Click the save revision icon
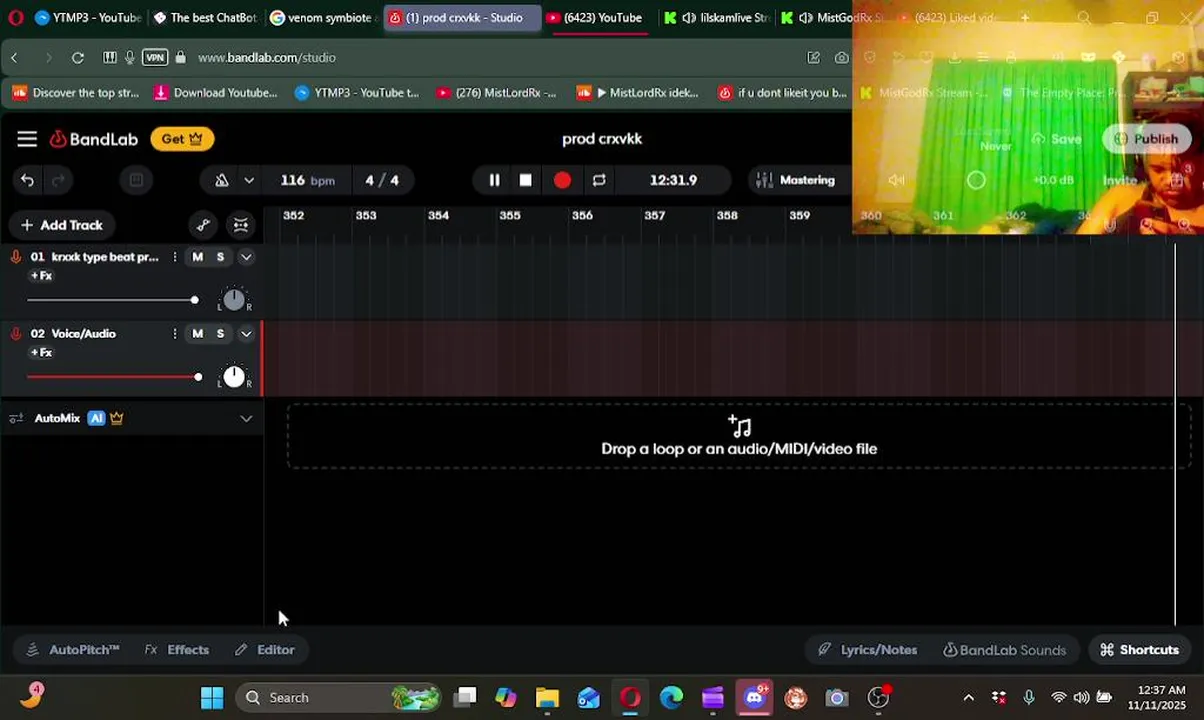Viewport: 1204px width, 720px height. click(136, 180)
